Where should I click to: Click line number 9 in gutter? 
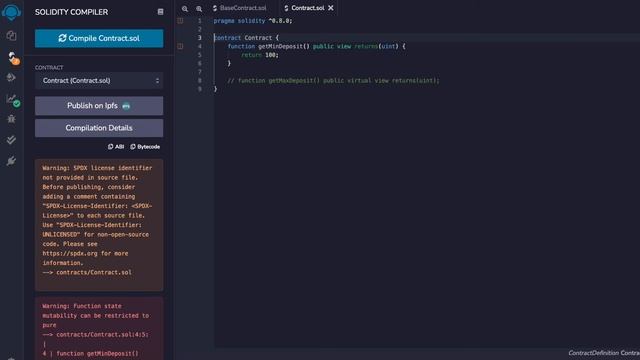click(200, 89)
